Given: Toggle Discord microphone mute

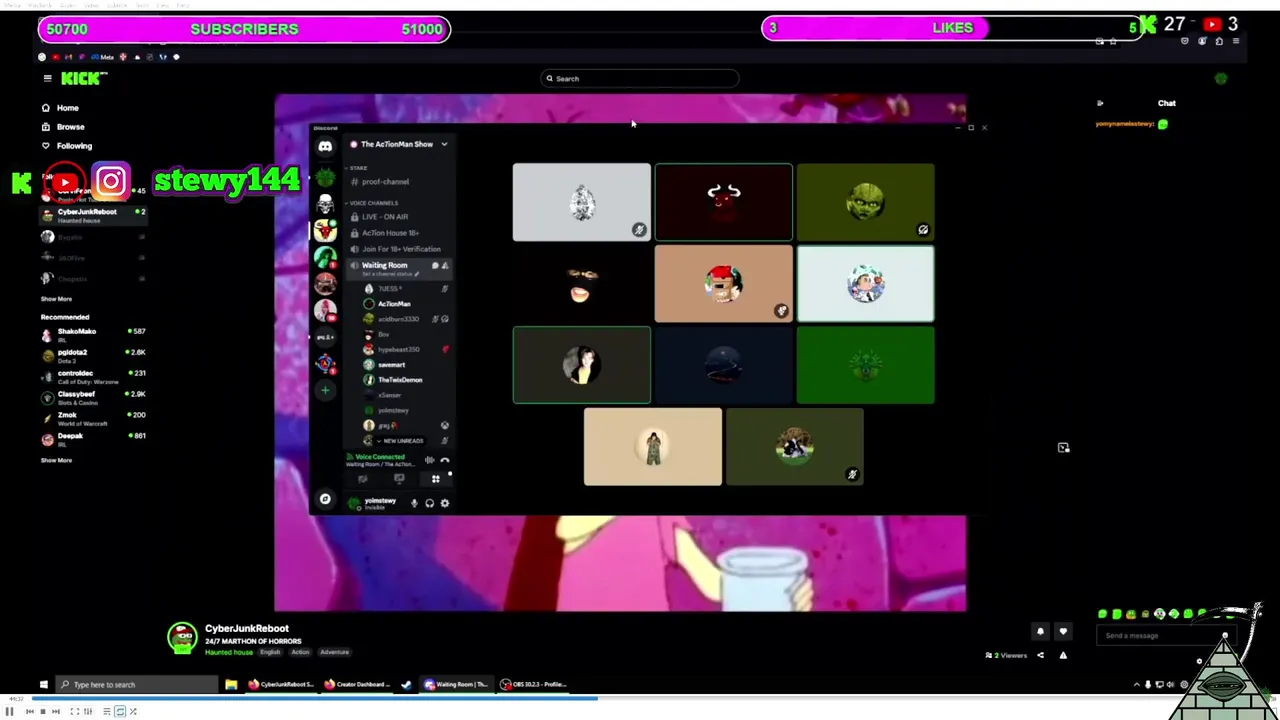Looking at the screenshot, I should coord(414,503).
